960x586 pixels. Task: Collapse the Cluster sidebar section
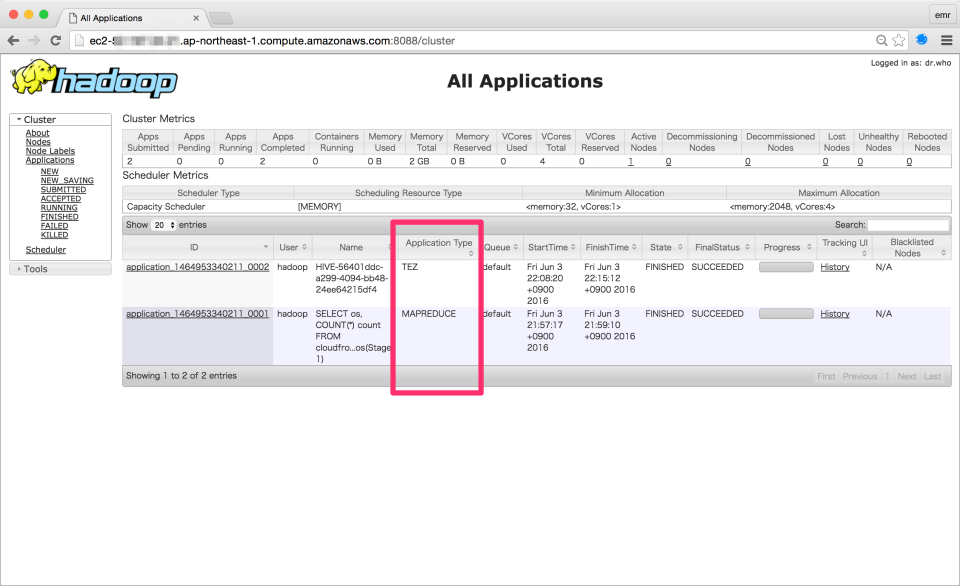point(19,120)
